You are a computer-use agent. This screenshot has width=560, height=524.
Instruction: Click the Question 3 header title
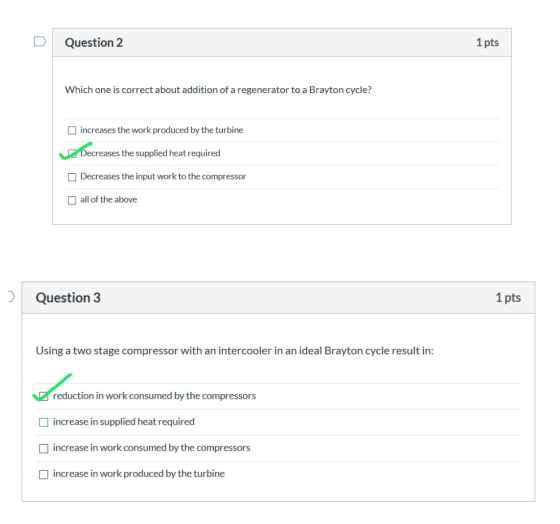point(68,298)
